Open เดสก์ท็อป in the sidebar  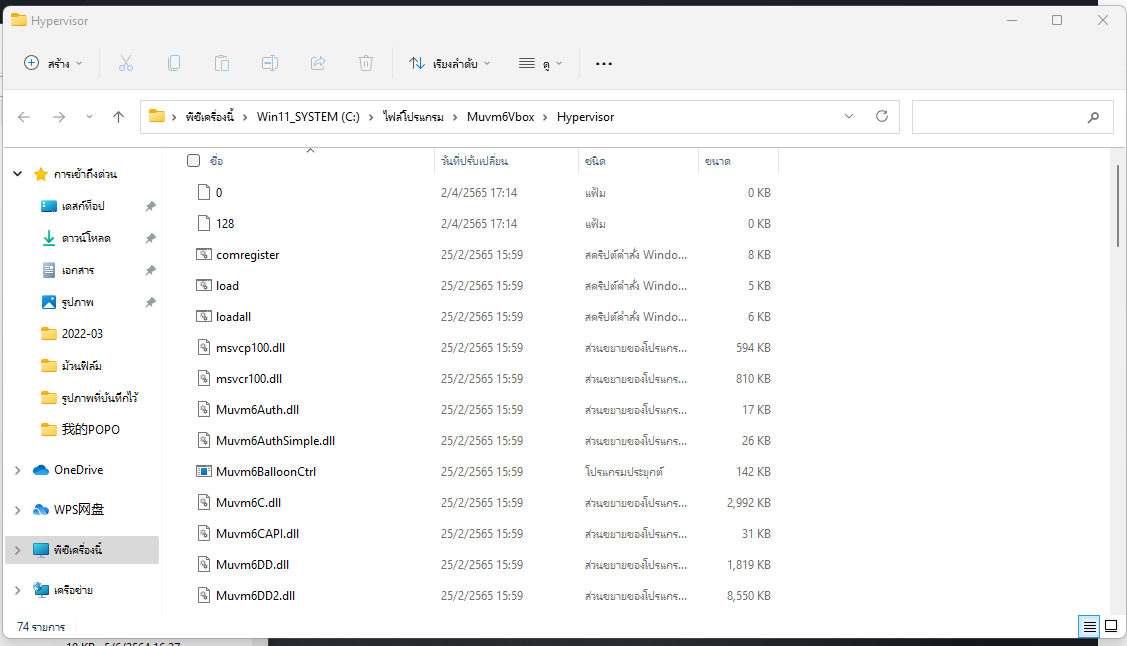[83, 206]
